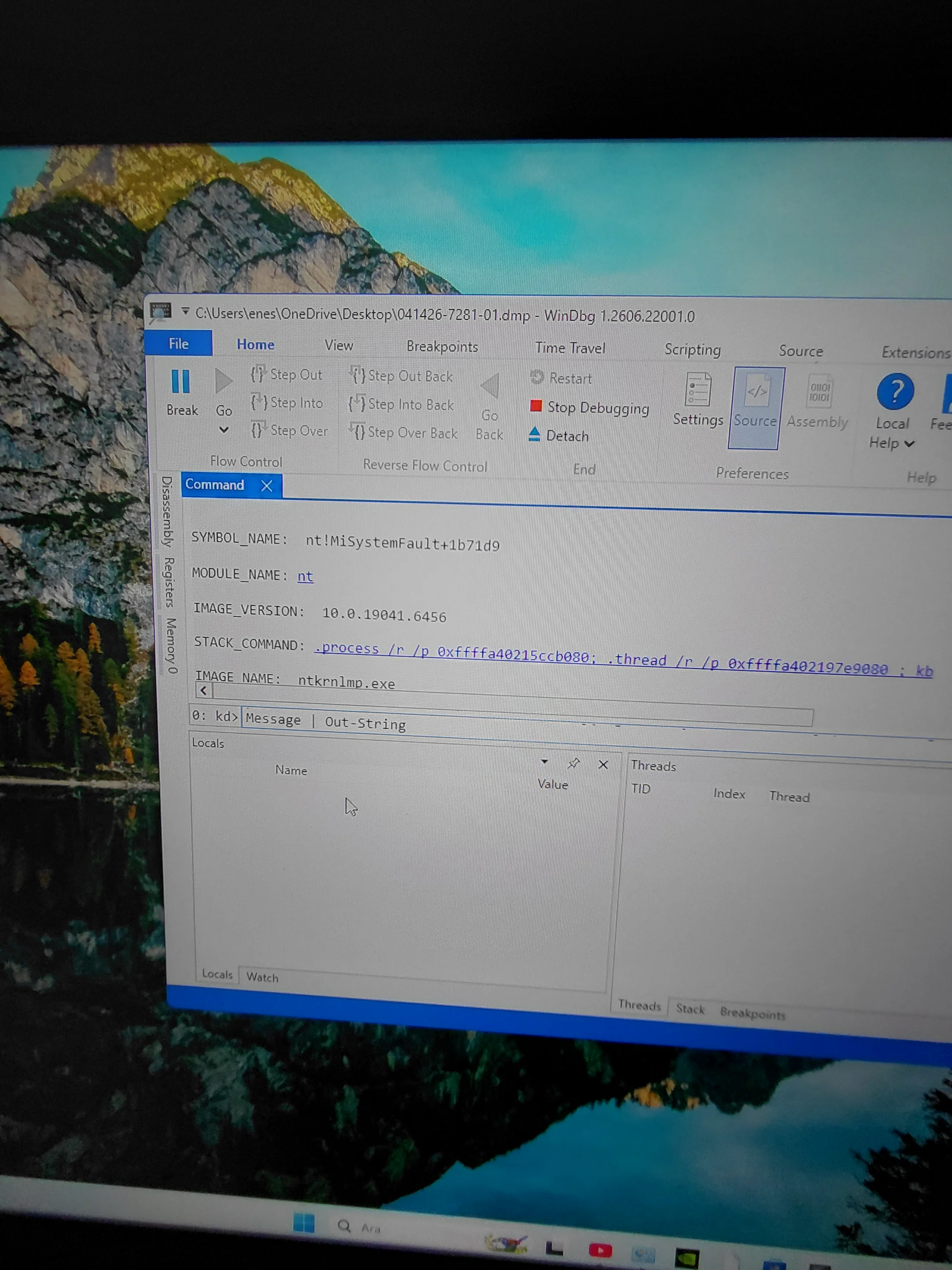Open the Disassembly side tab
This screenshot has width=952, height=1270.
click(167, 511)
